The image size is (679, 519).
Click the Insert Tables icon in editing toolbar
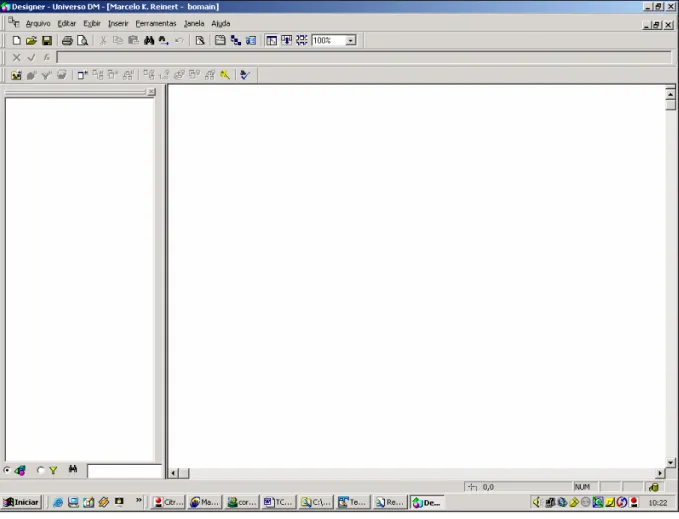tap(16, 75)
